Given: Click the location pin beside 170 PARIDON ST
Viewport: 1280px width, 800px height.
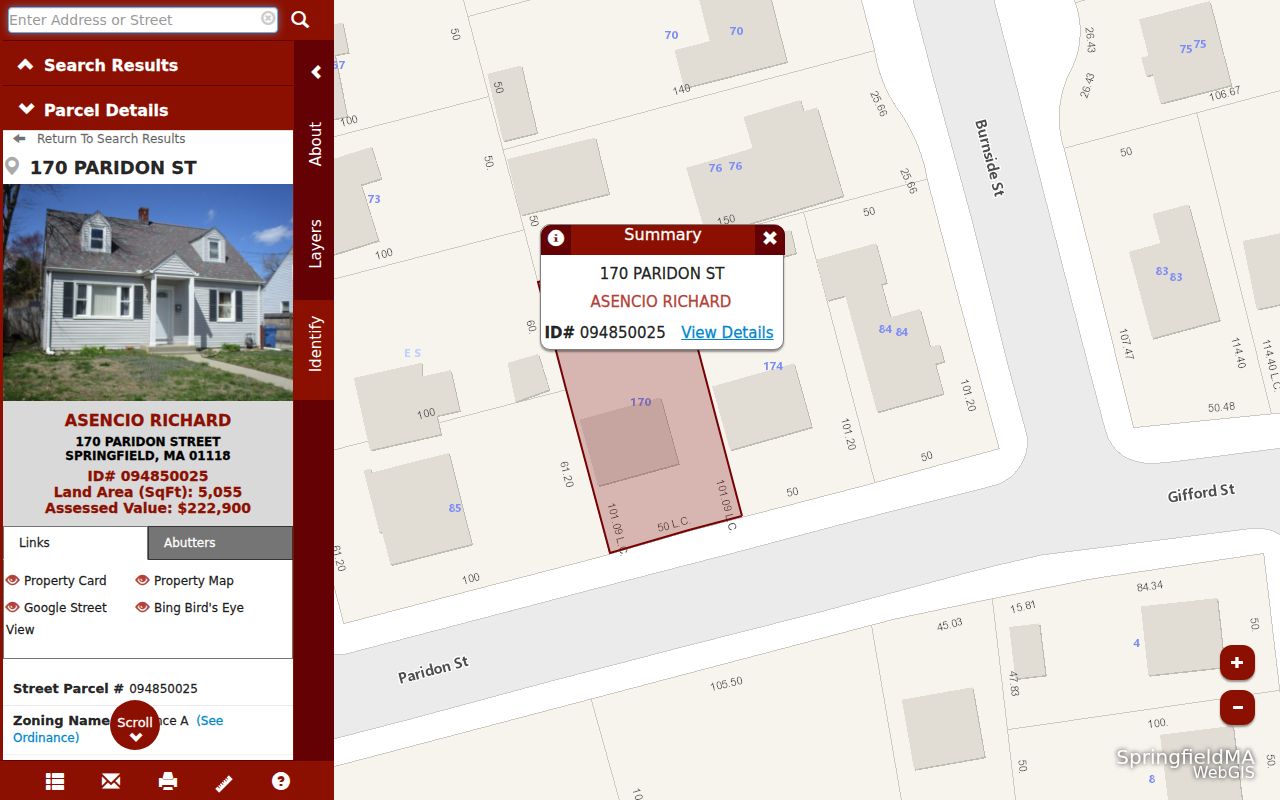Looking at the screenshot, I should (x=13, y=166).
